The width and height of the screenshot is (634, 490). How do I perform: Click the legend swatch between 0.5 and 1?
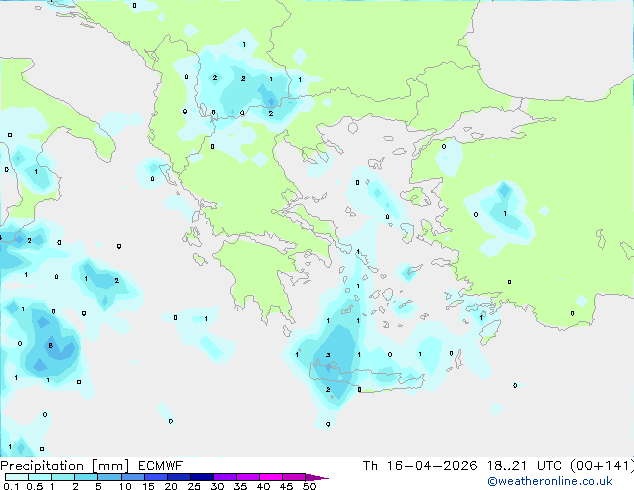(x=40, y=477)
